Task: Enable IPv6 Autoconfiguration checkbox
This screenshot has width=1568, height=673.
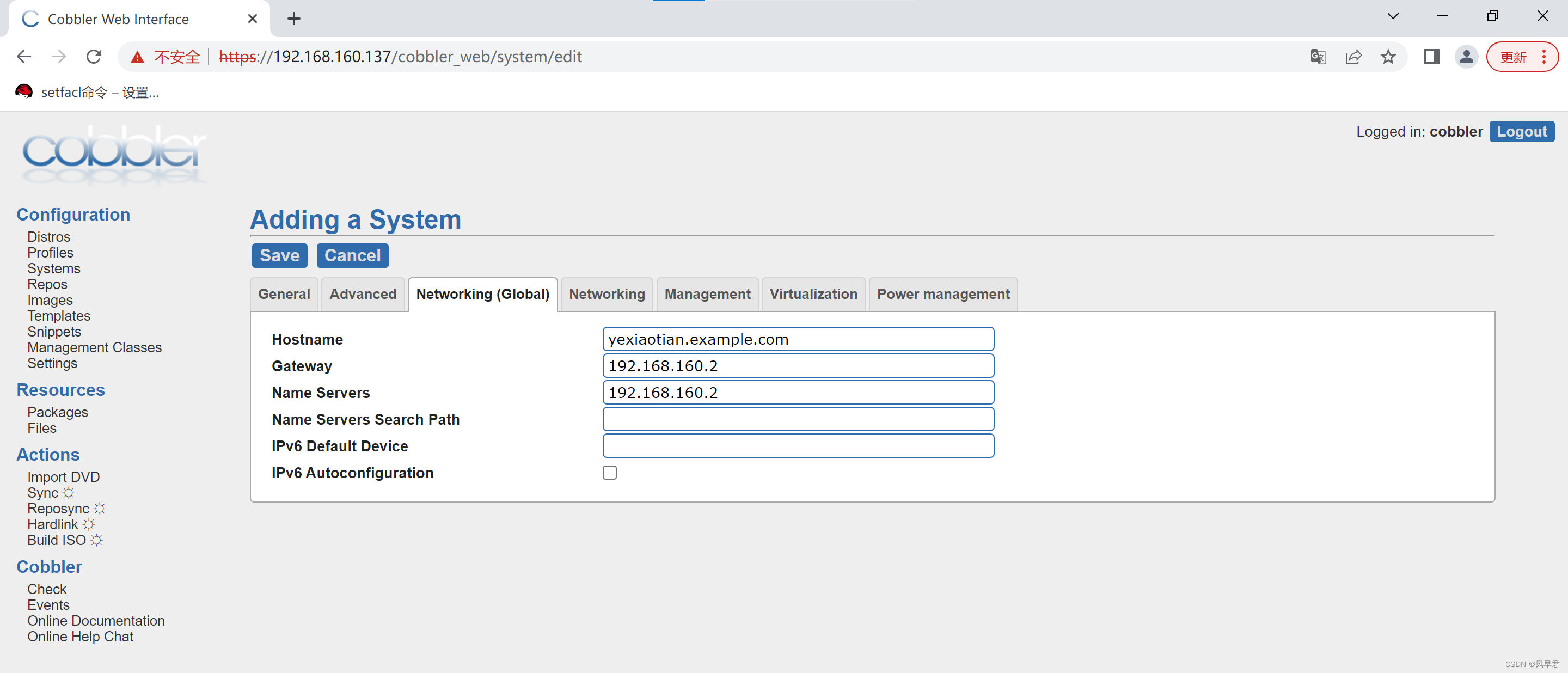Action: [609, 473]
